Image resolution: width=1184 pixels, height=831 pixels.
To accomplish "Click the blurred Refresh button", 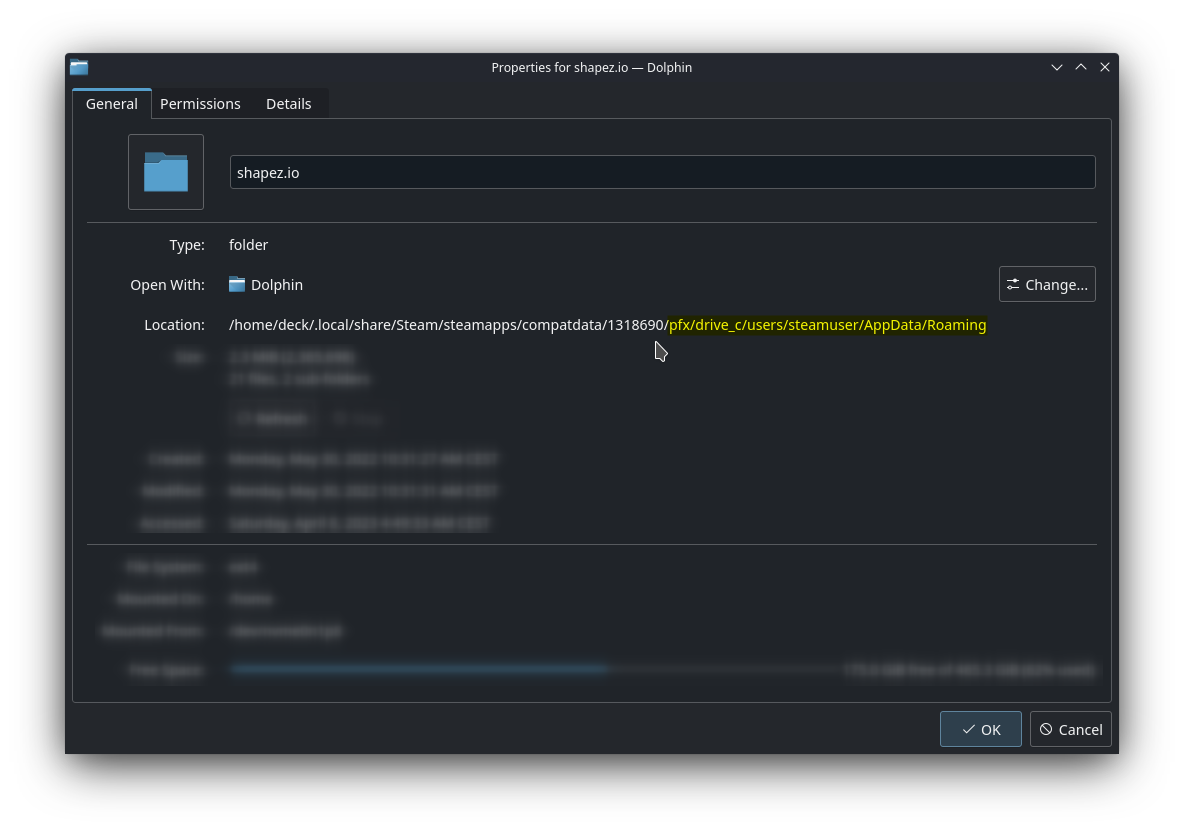I will click(273, 419).
